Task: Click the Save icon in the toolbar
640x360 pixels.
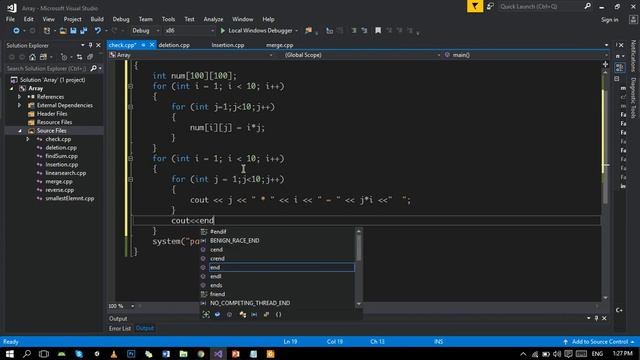Action: tap(73, 31)
